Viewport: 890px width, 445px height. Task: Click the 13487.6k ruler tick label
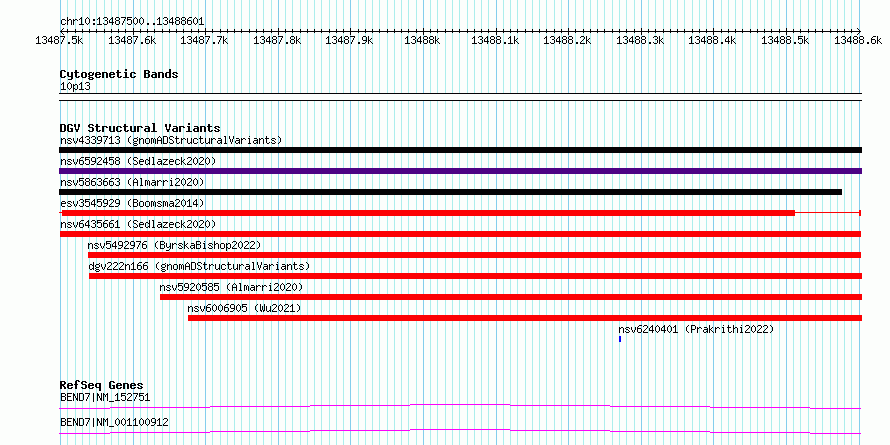(132, 40)
